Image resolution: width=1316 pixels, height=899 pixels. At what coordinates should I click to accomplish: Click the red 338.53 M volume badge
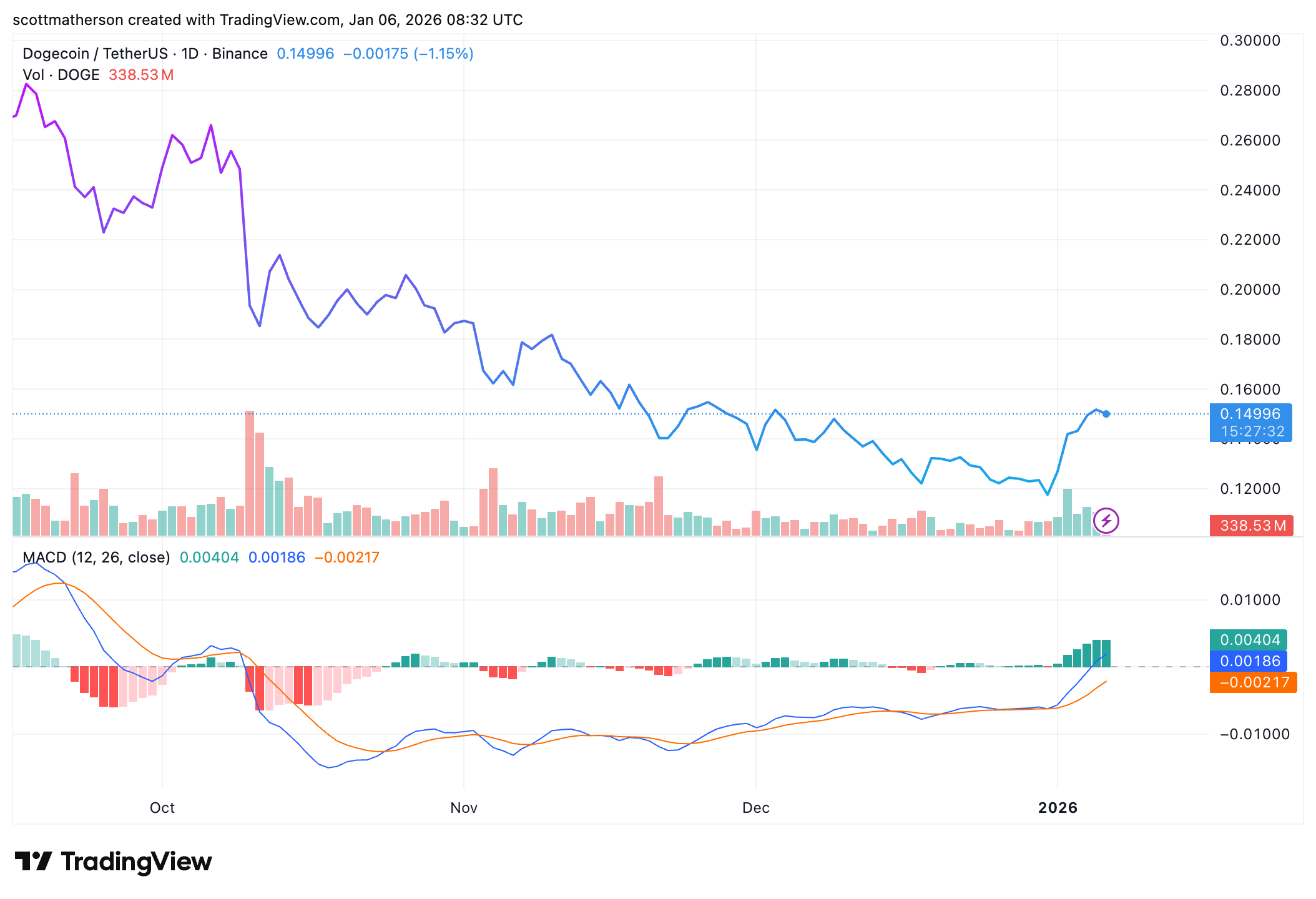pos(1250,526)
